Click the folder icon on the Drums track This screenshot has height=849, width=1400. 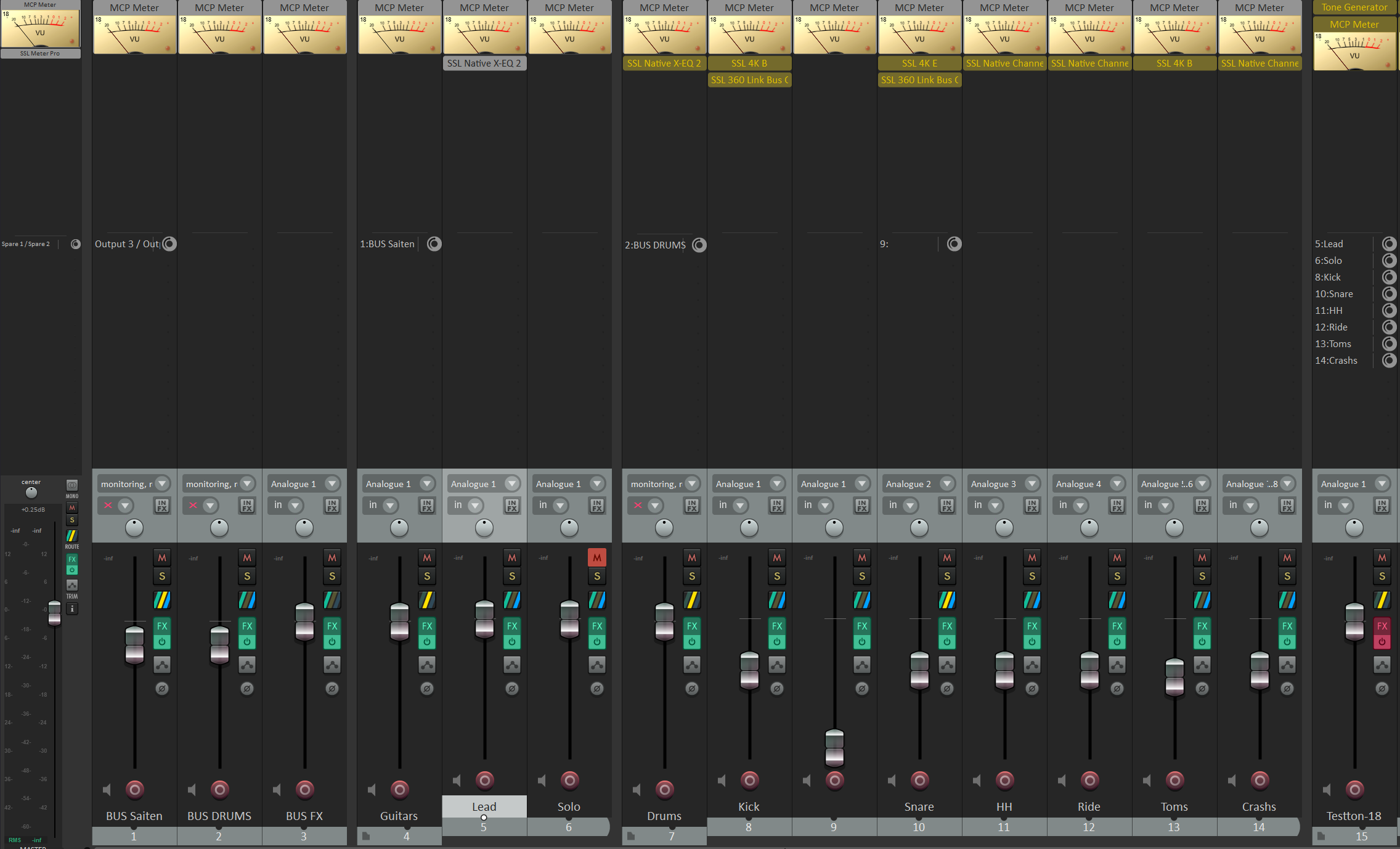click(x=631, y=836)
